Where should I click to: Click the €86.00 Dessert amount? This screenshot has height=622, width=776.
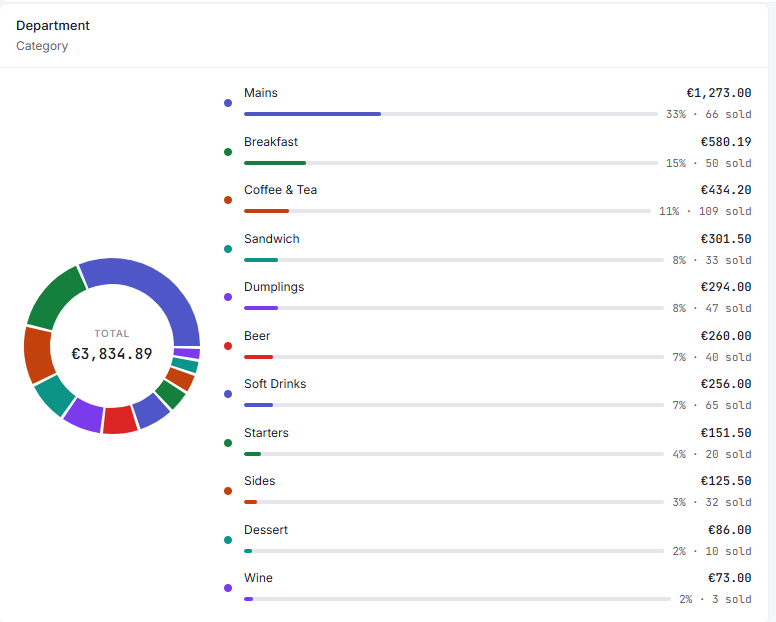coord(729,530)
